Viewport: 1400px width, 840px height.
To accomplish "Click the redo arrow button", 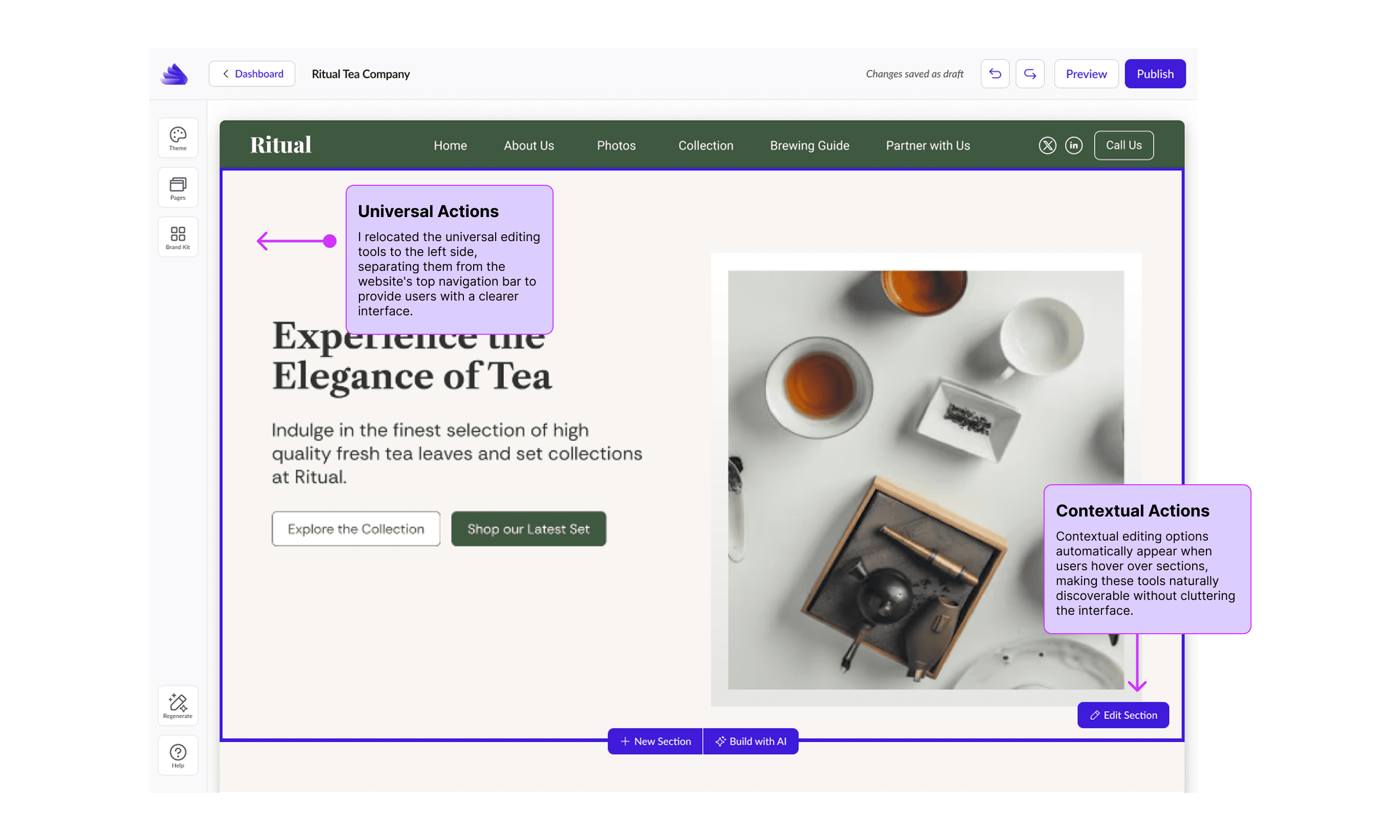I will (1030, 74).
